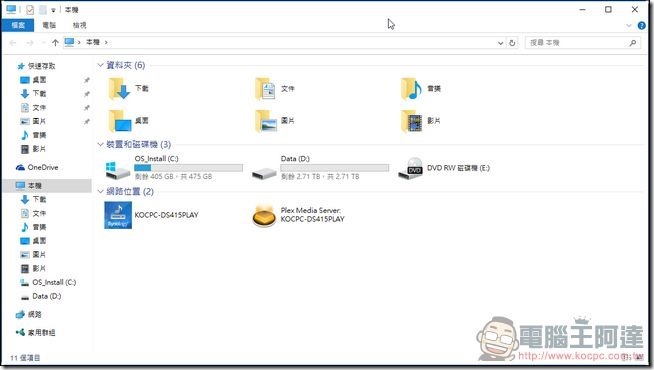The width and height of the screenshot is (654, 370).
Task: Open the 下載 Downloads folder icon
Action: 119,88
